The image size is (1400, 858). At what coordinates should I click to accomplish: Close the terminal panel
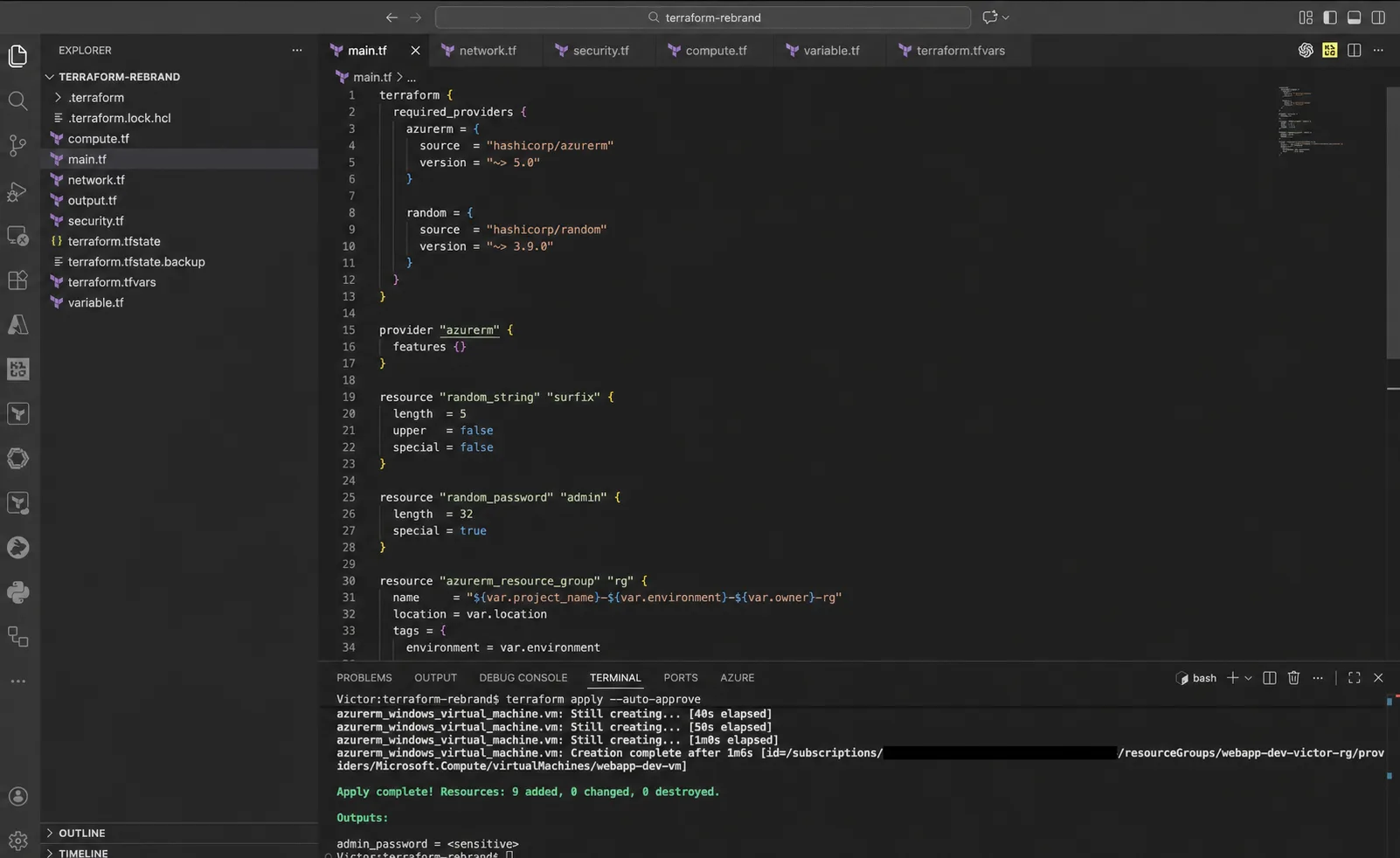coord(1378,678)
